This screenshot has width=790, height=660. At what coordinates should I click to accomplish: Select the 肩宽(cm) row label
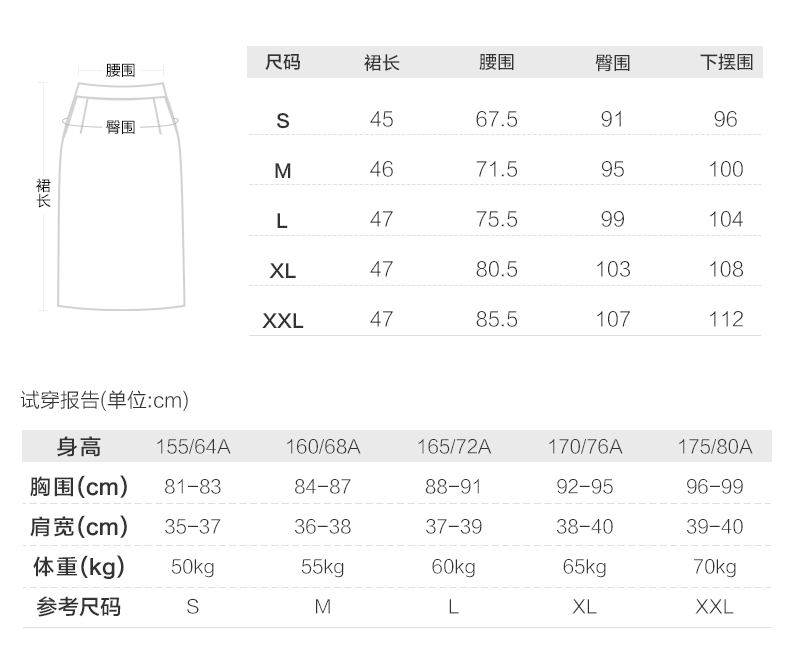coord(79,527)
